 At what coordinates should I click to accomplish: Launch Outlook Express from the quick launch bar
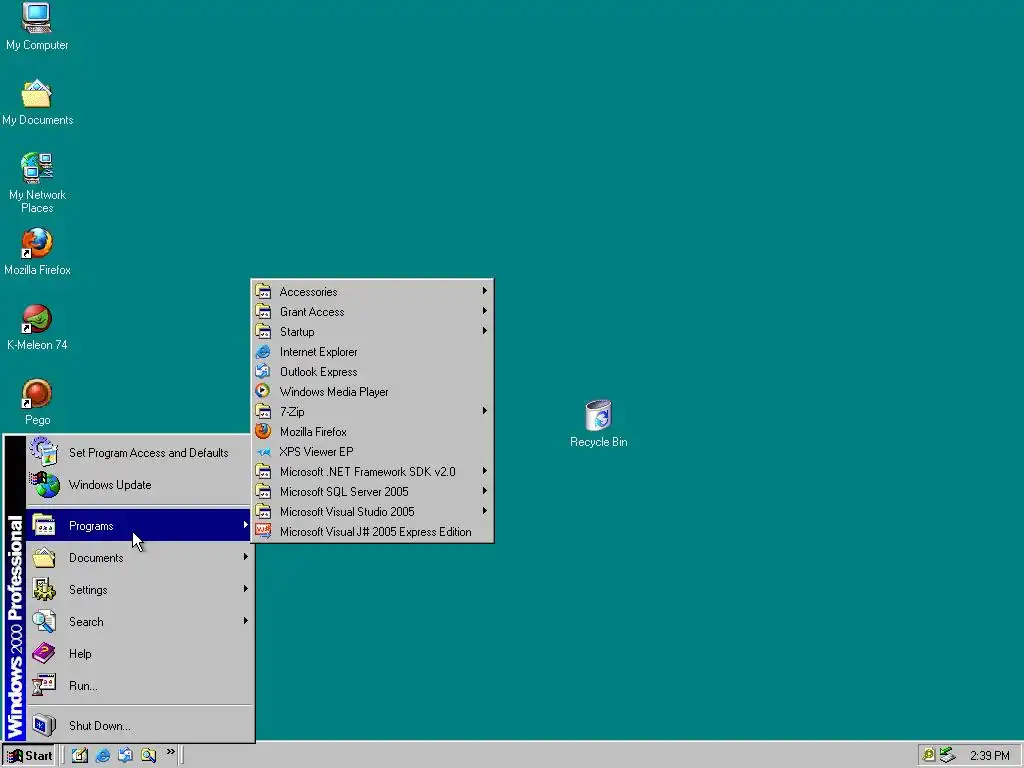(x=125, y=756)
